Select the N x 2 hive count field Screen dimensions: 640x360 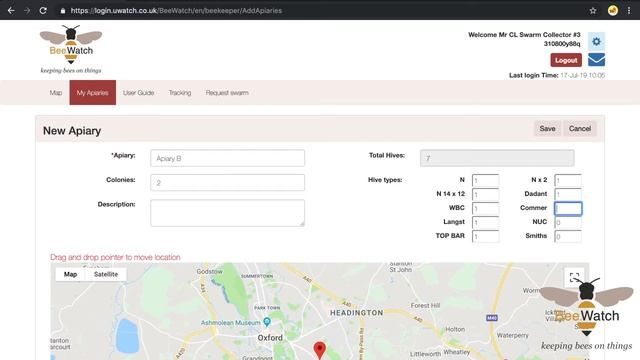(x=568, y=180)
